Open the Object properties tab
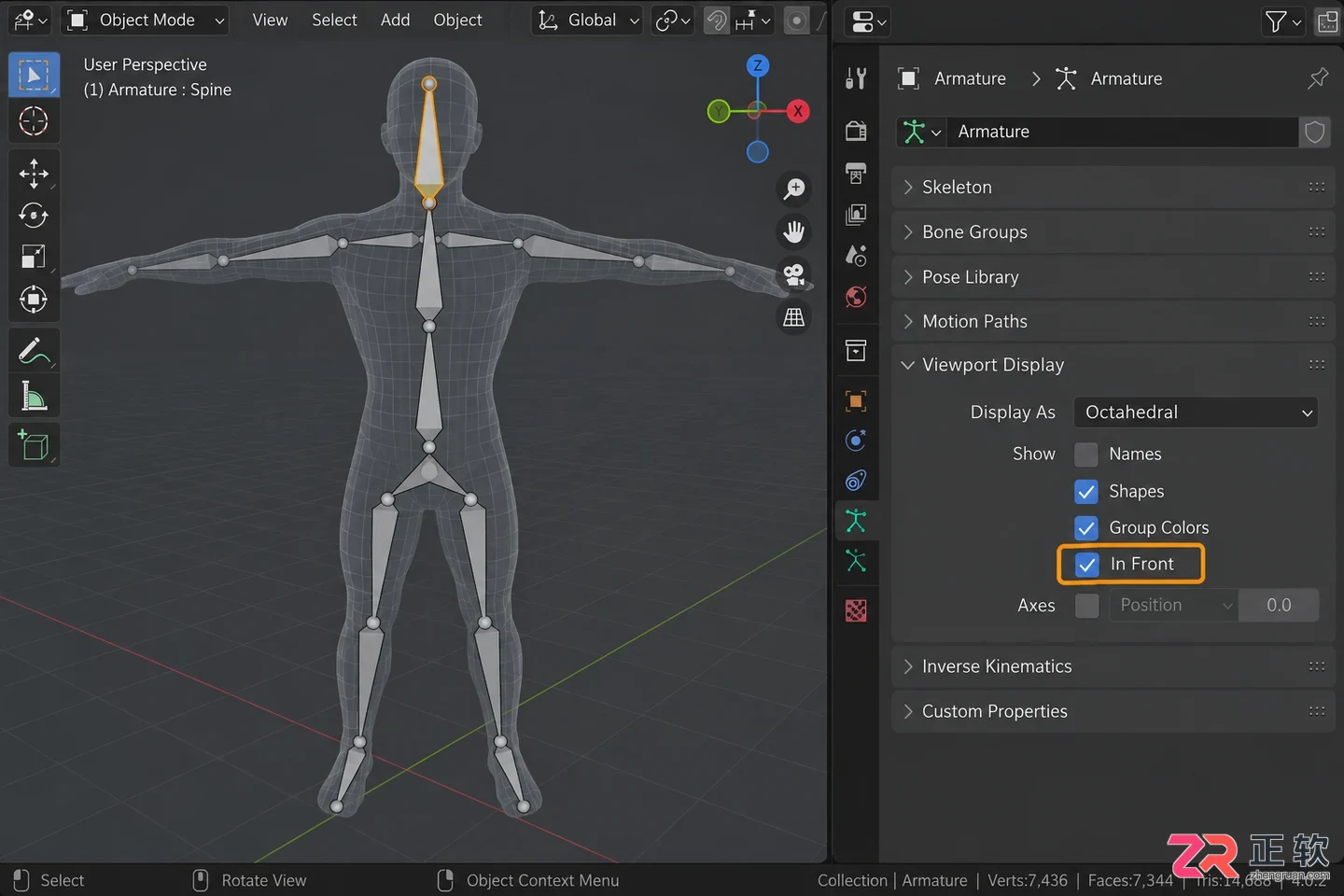 pyautogui.click(x=856, y=401)
